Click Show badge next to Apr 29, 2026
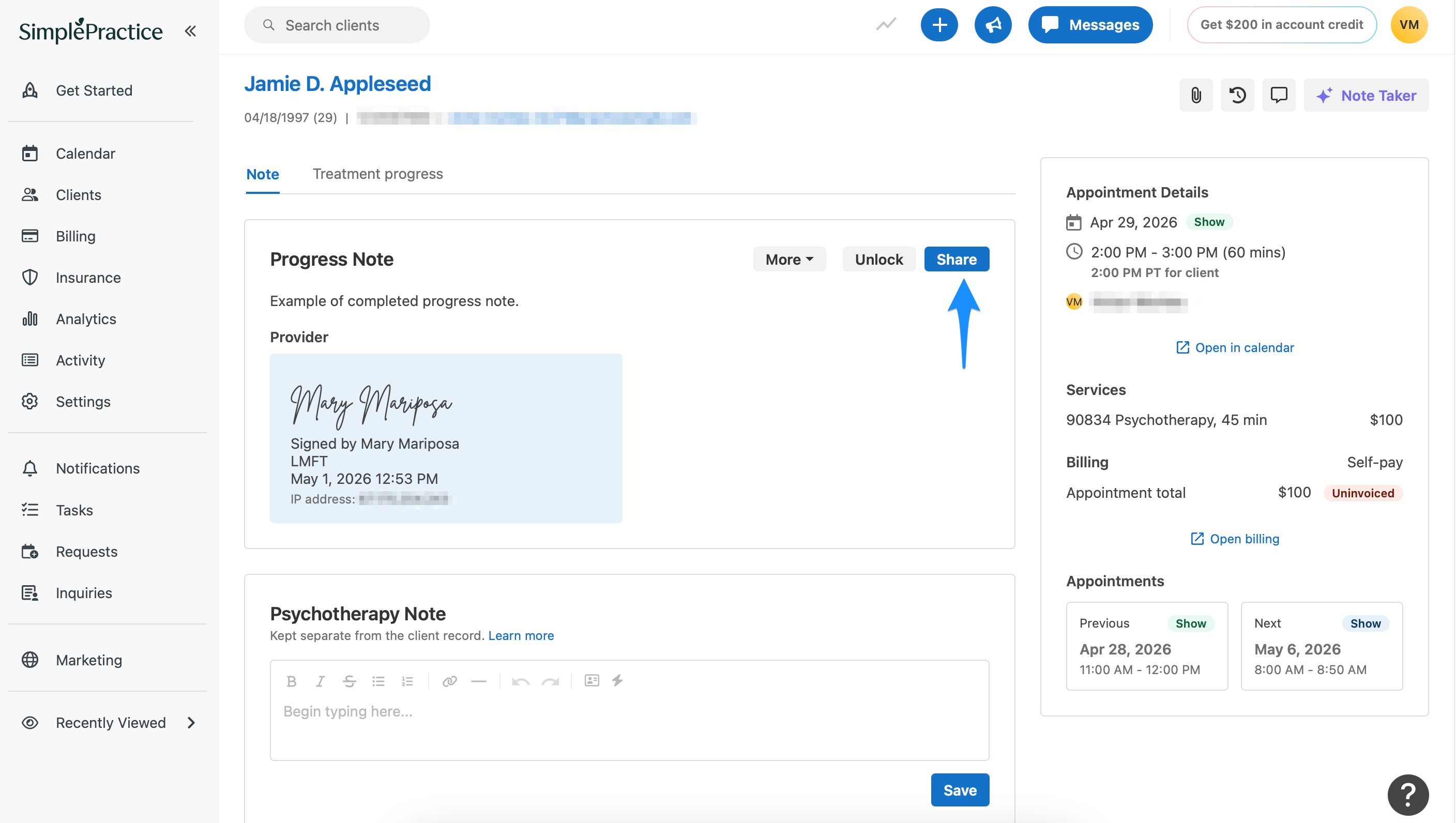Viewport: 1456px width, 823px height. pyautogui.click(x=1209, y=222)
